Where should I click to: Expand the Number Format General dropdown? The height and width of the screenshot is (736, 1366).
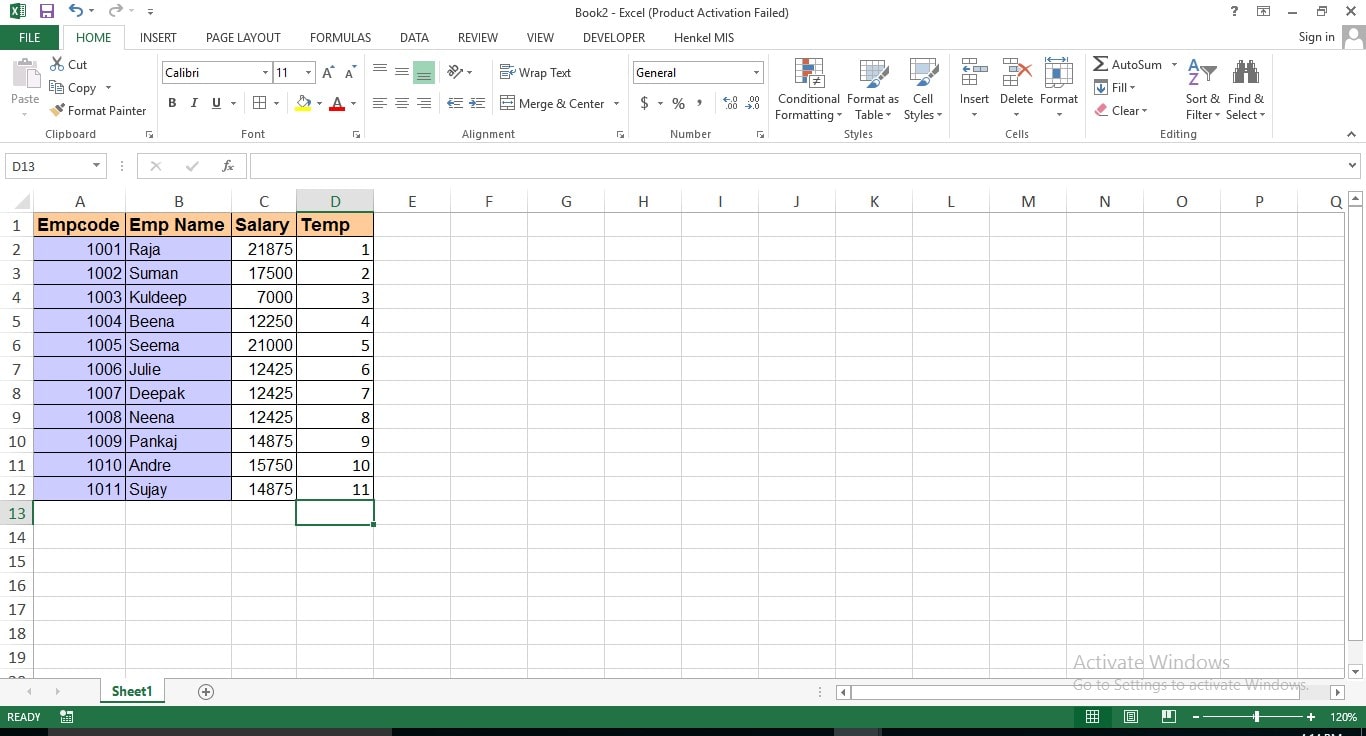(756, 73)
